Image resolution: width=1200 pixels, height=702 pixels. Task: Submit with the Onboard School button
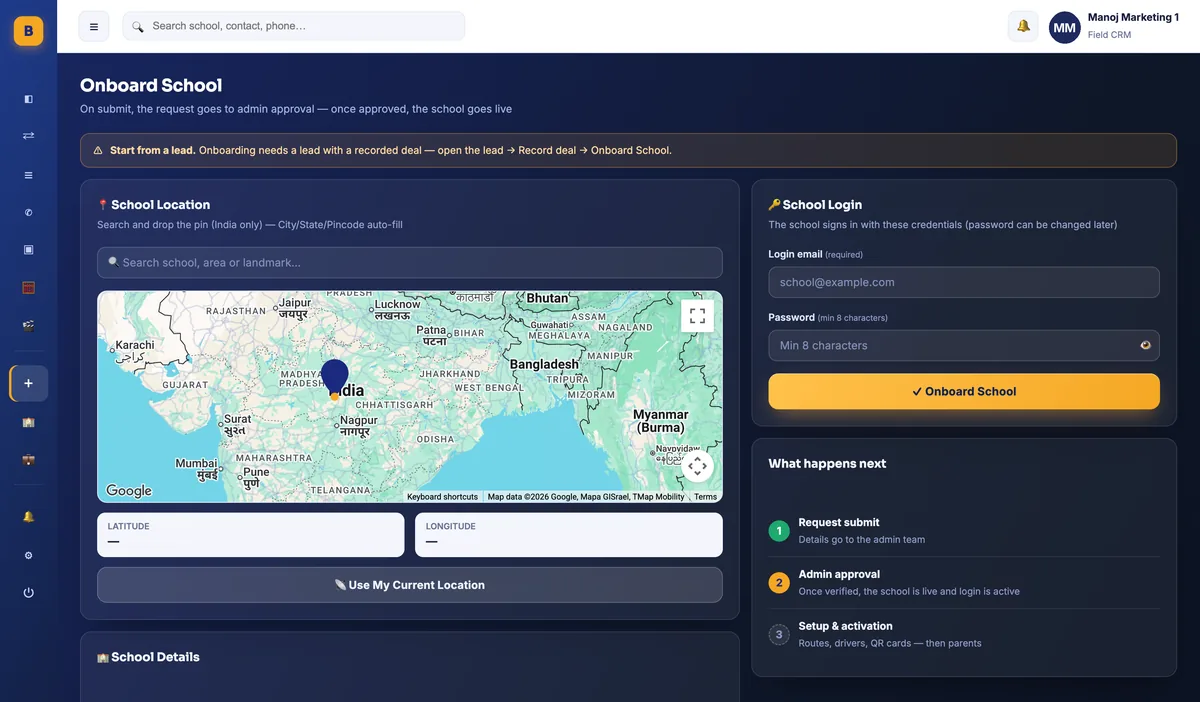tap(964, 391)
